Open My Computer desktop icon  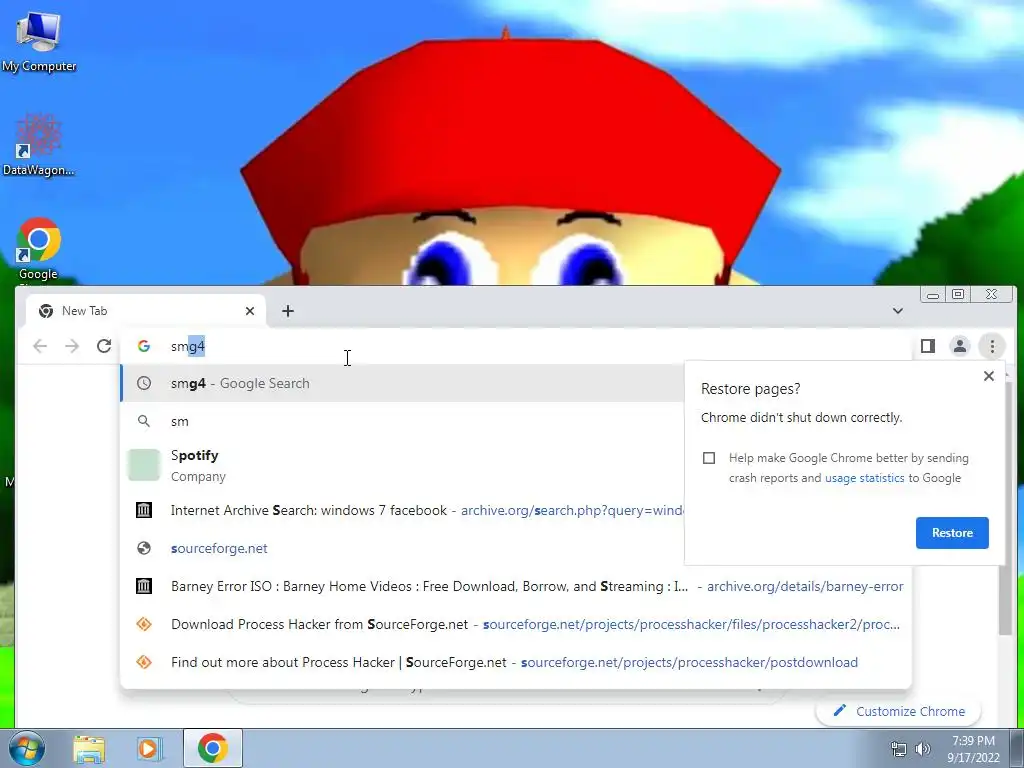(x=38, y=42)
